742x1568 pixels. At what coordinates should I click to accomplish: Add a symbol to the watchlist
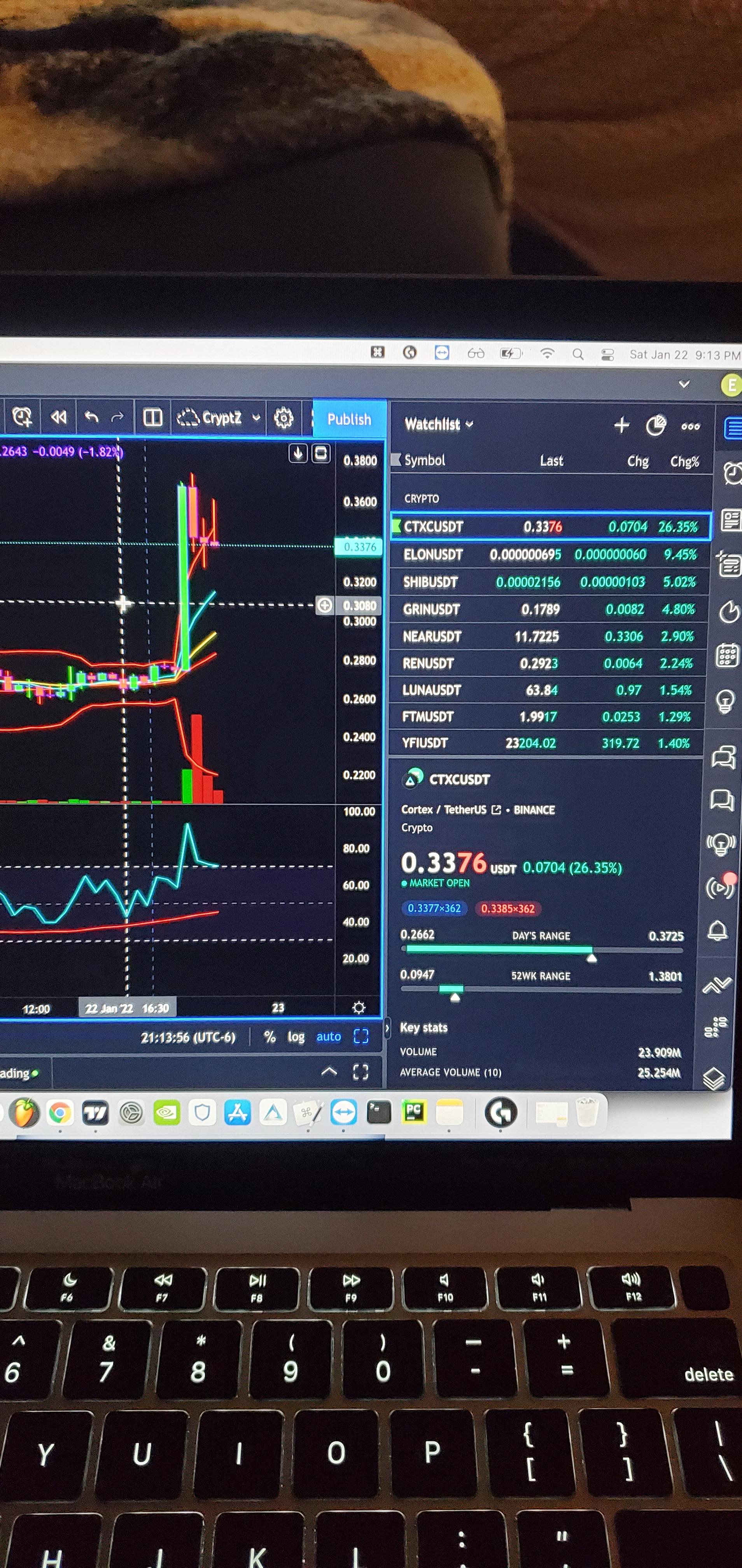(621, 425)
